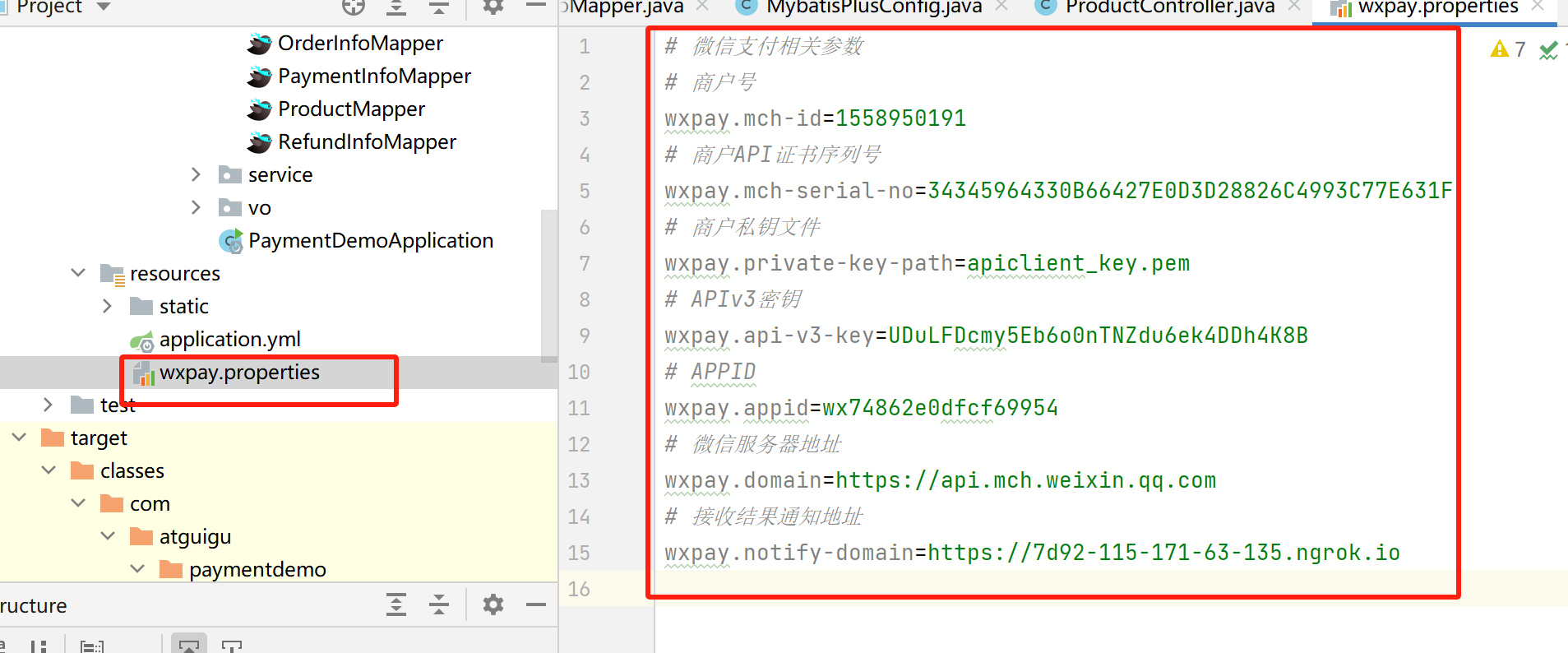
Task: Click the ngrok.io notify-domain URL
Action: point(1164,553)
